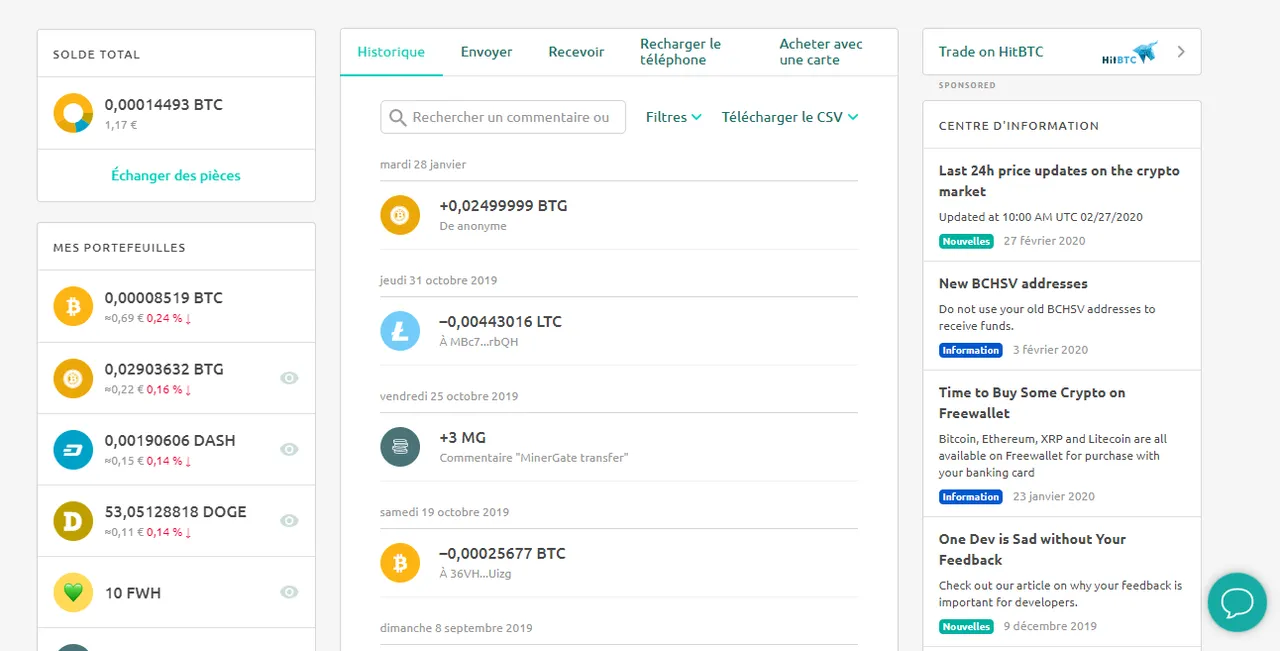This screenshot has width=1280, height=651.
Task: Click the Litecoin icon in -0,00443016 LTC transaction
Action: 400,331
